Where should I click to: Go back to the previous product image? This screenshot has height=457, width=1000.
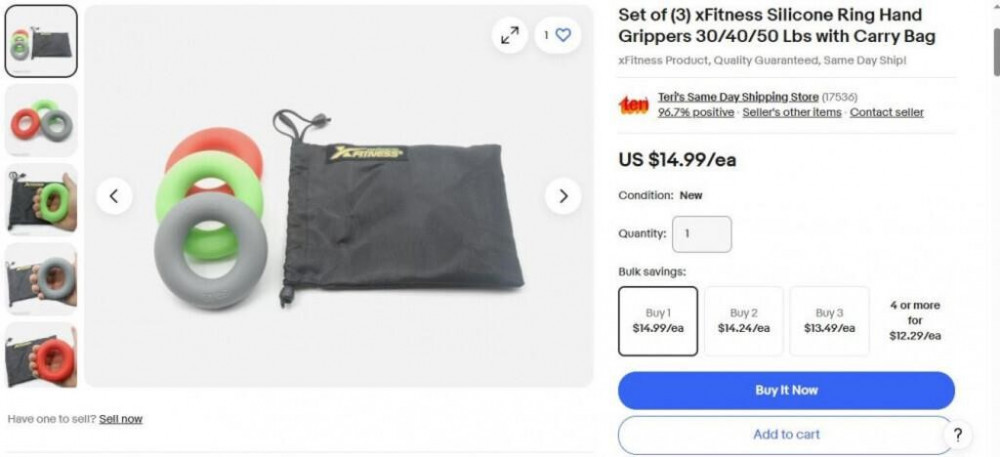[114, 196]
